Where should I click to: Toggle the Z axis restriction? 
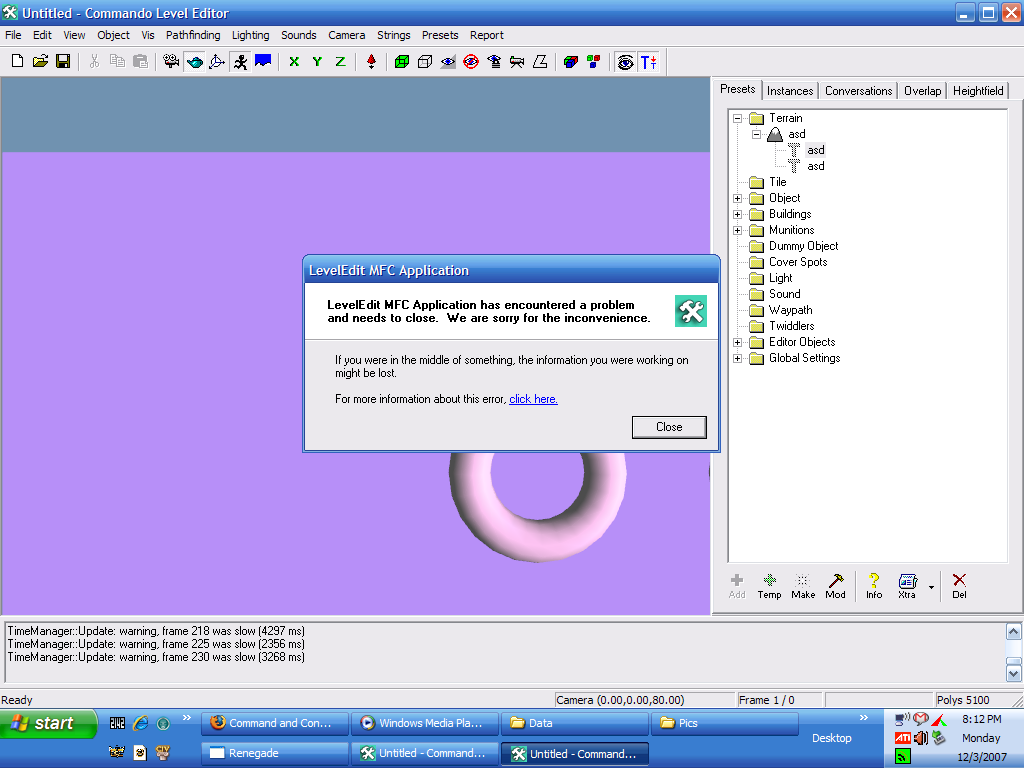tap(340, 62)
